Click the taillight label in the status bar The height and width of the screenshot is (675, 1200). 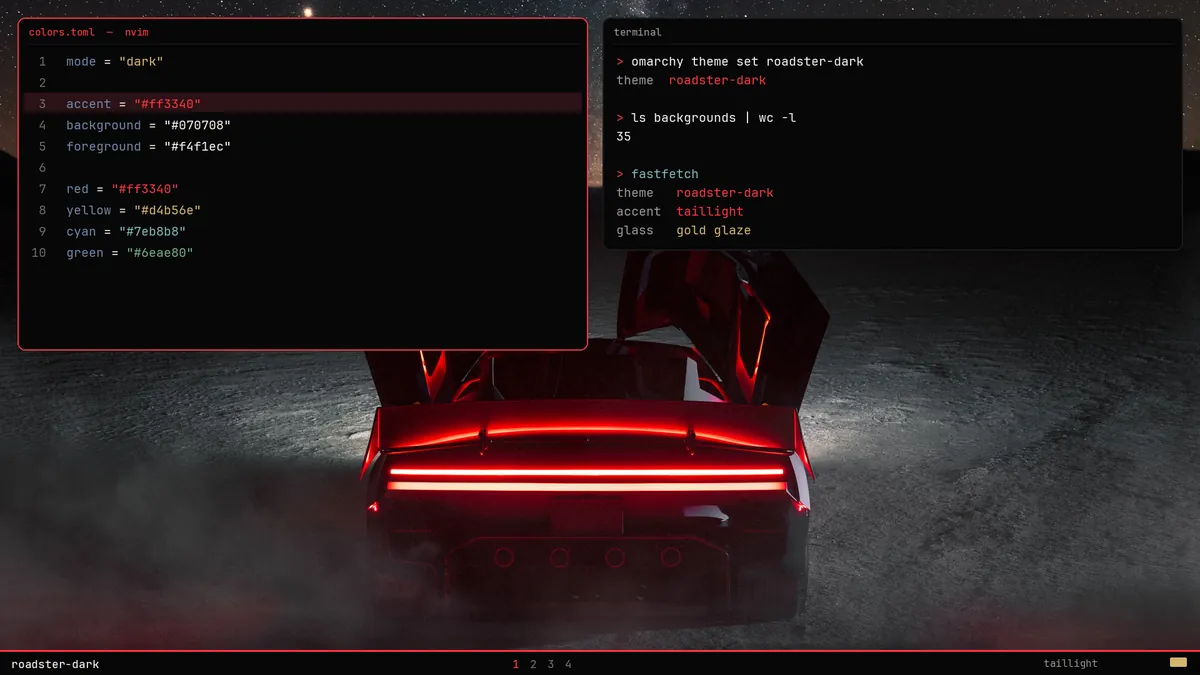pyautogui.click(x=1070, y=664)
